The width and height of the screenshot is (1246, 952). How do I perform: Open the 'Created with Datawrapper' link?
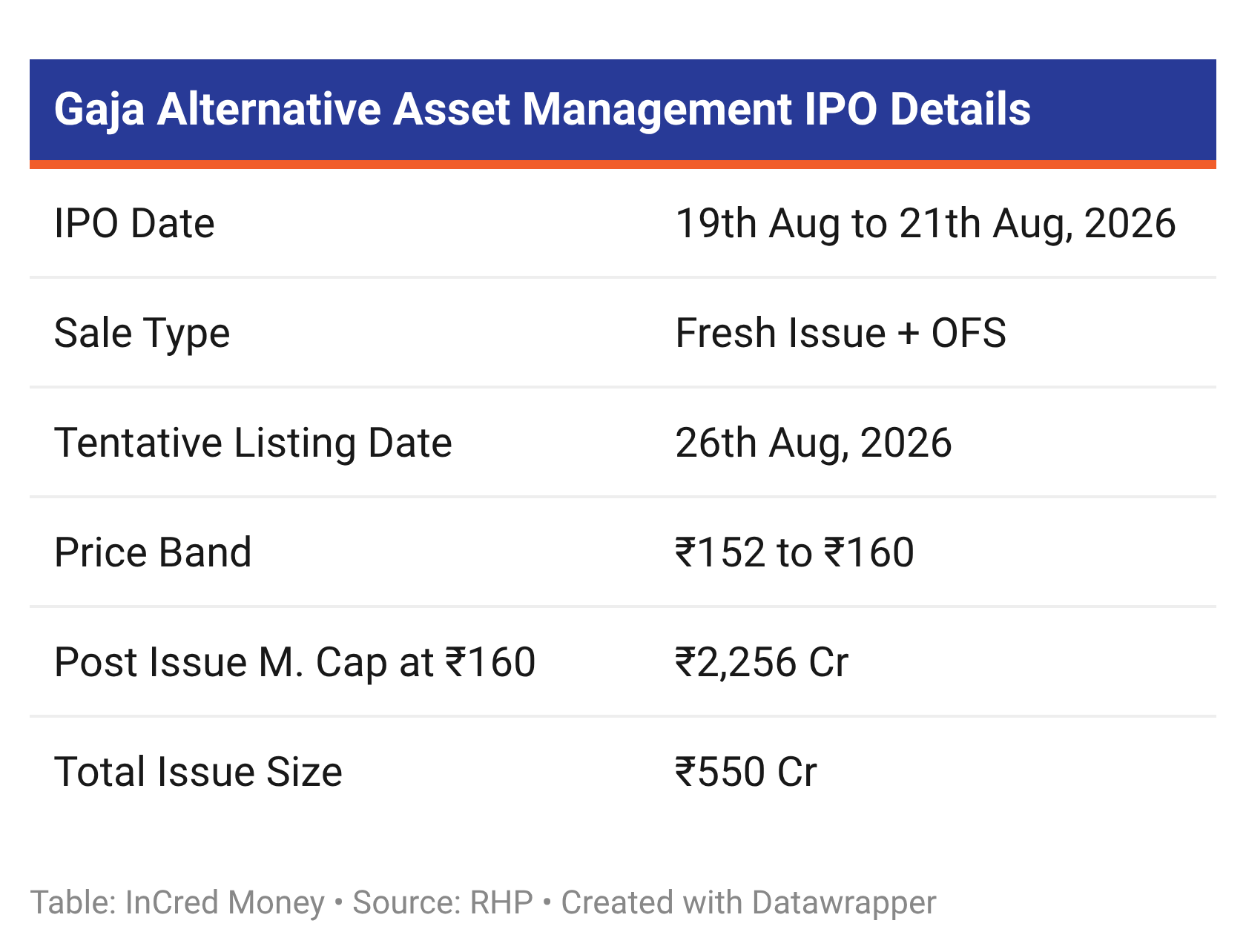pyautogui.click(x=748, y=903)
